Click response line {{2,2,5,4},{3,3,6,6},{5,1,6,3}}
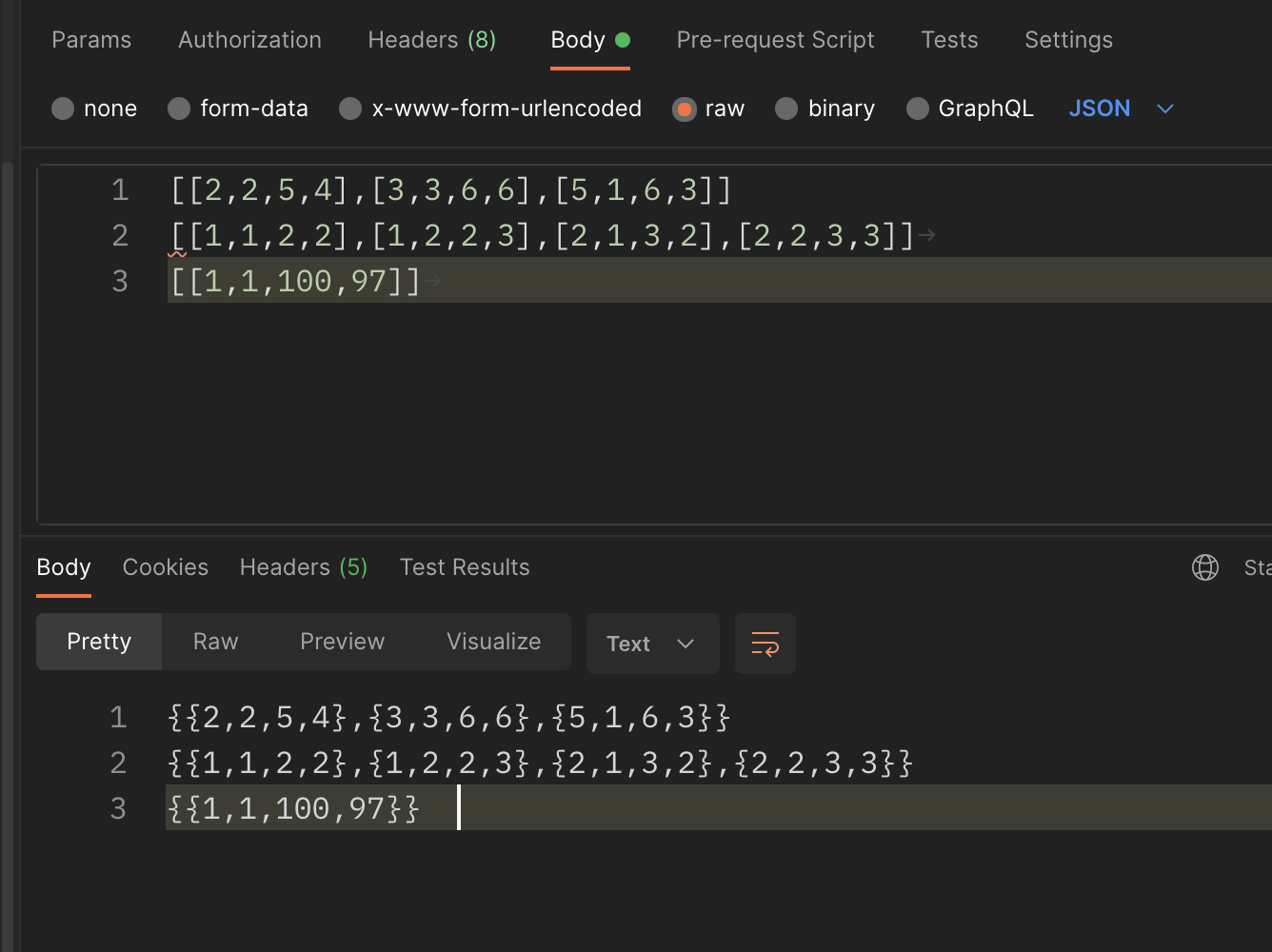Screen dimensions: 1272x952 coord(448,717)
